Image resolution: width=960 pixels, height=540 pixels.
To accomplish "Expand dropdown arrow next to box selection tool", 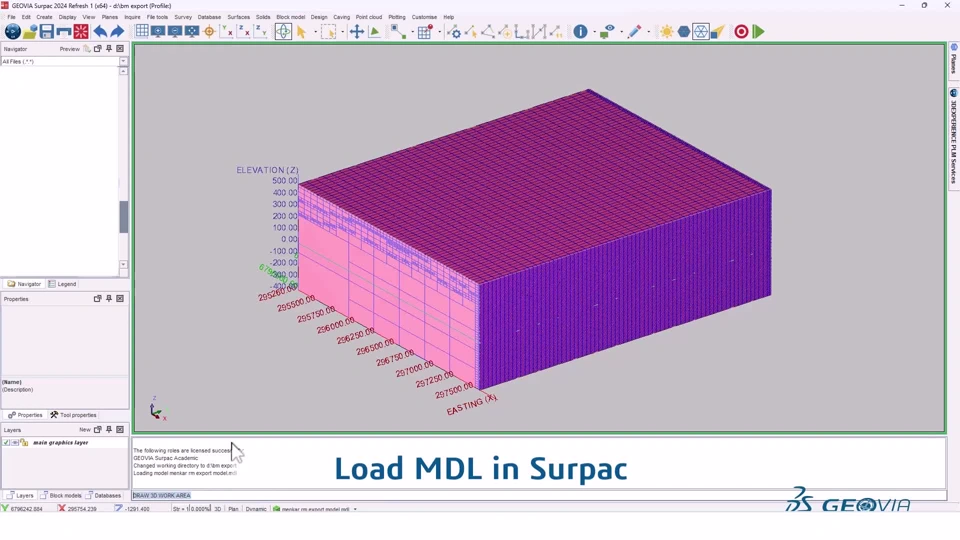I will pos(342,32).
